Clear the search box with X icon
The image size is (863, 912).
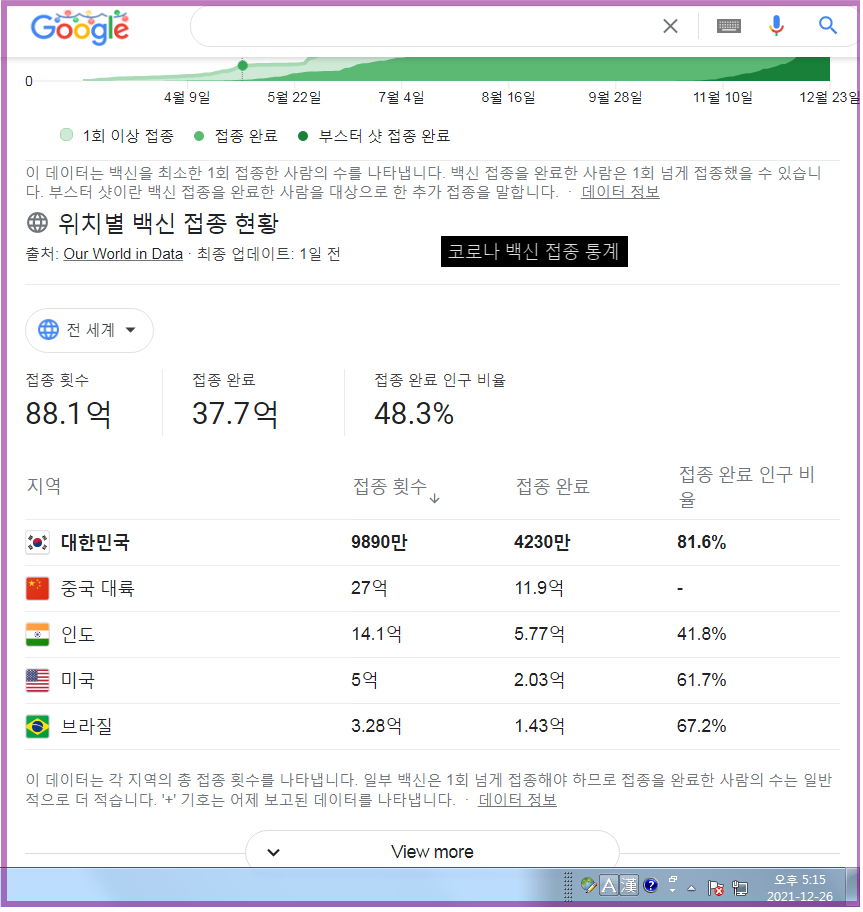(x=672, y=26)
